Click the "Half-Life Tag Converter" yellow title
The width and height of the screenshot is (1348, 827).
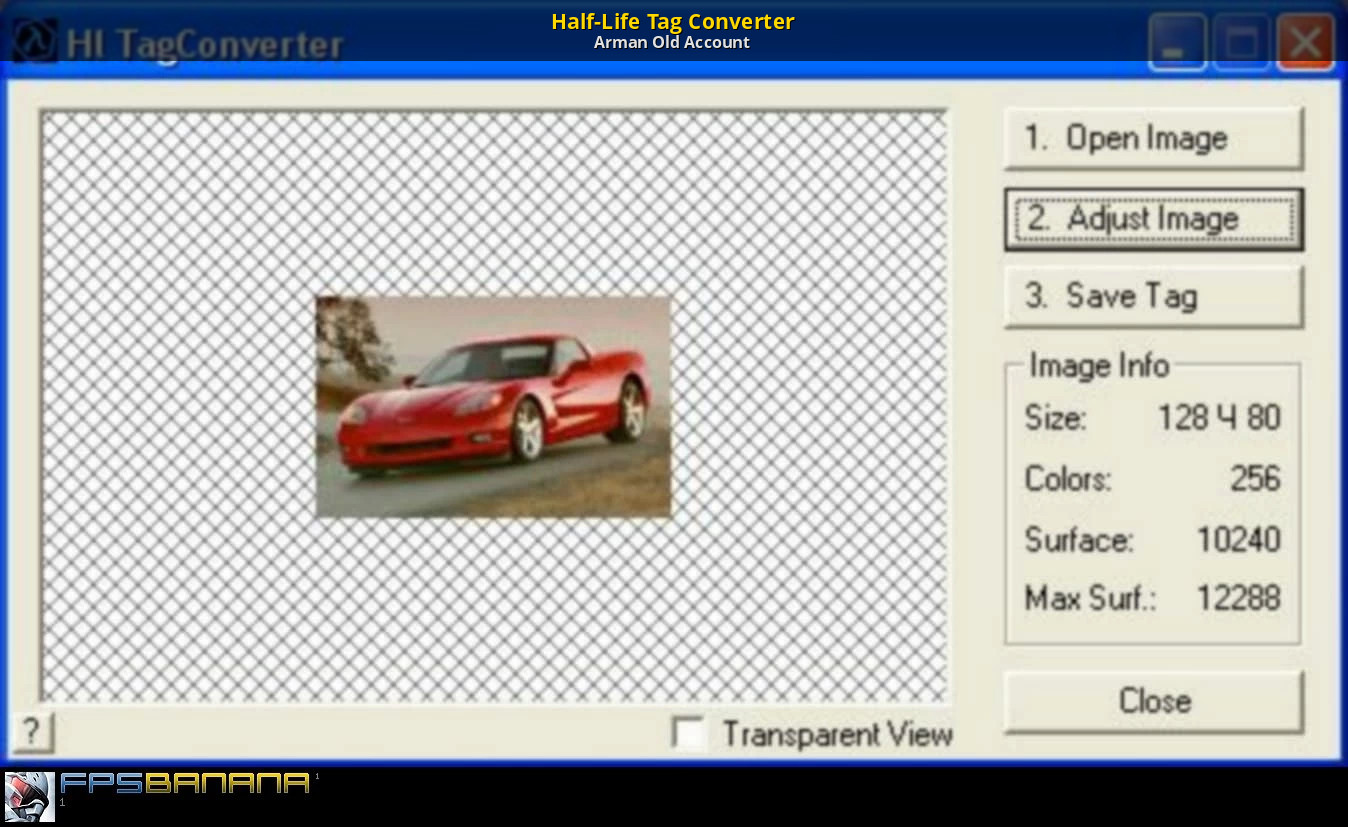click(672, 21)
